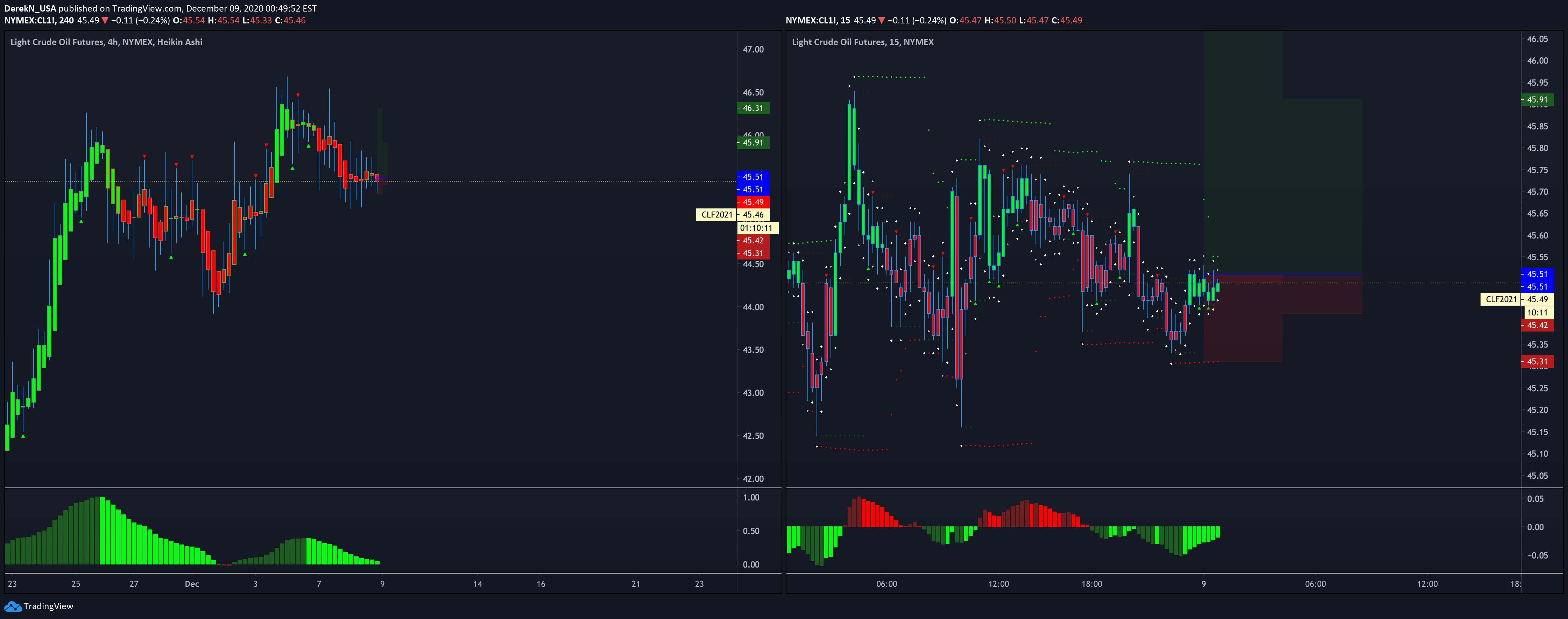Screen dimensions: 1568x619
Task: Click the TradingView cloud logo icon
Action: click(13, 606)
